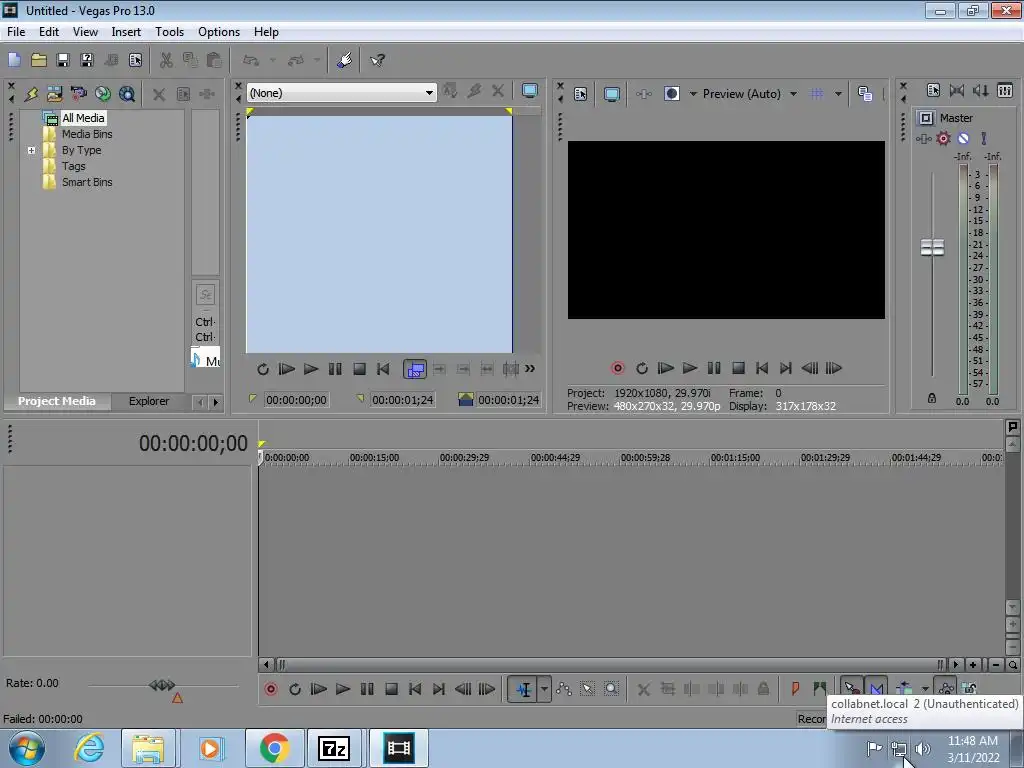The image size is (1024, 768).
Task: Click the Master volume fader handle
Action: click(x=932, y=248)
